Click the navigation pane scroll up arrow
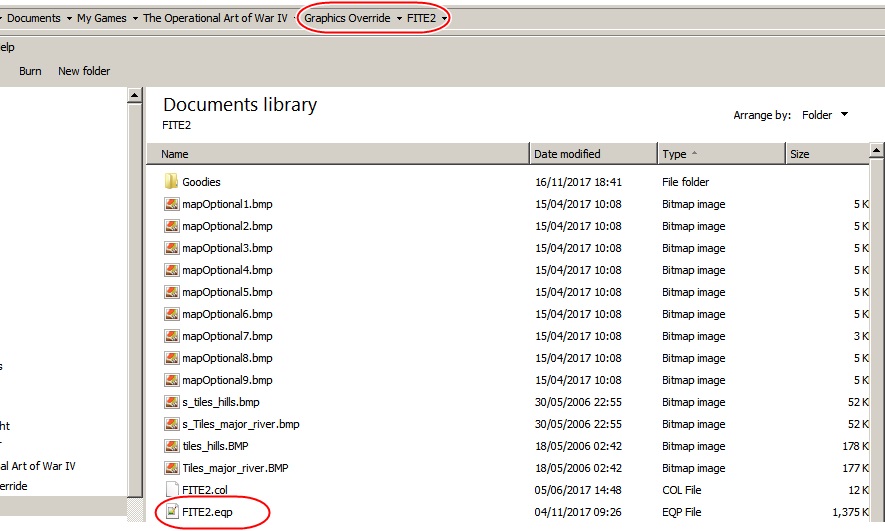 pos(134,95)
